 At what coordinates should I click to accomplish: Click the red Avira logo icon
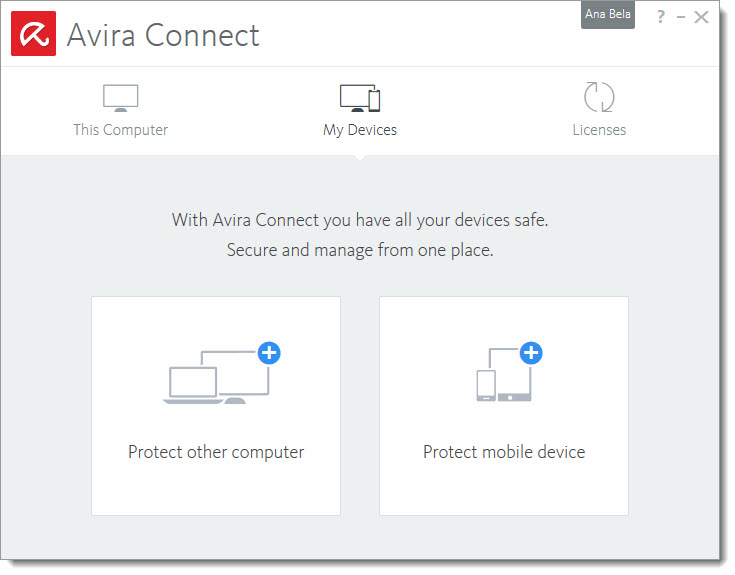coord(33,35)
